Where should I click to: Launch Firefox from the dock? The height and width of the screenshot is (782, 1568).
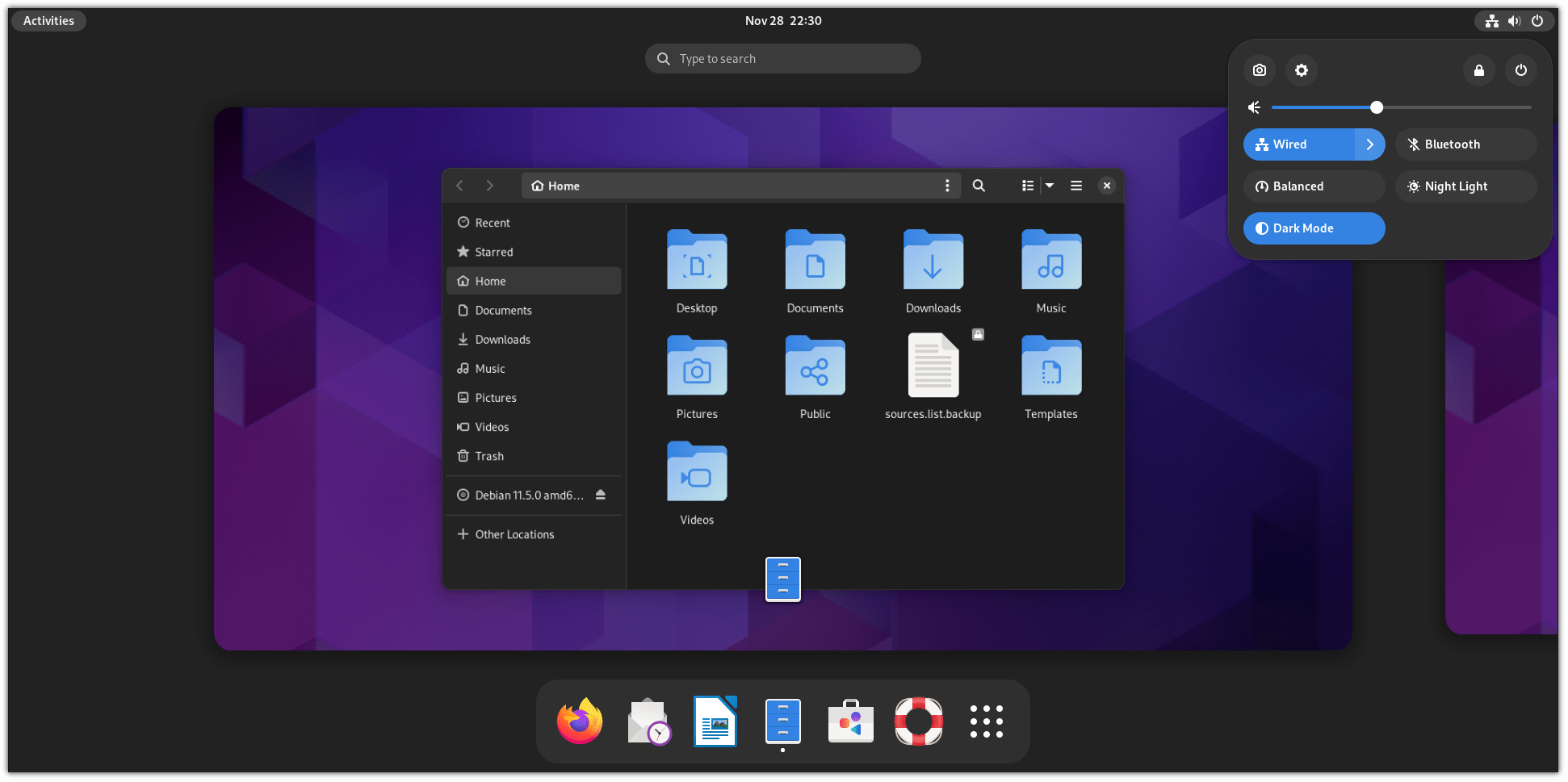click(579, 721)
